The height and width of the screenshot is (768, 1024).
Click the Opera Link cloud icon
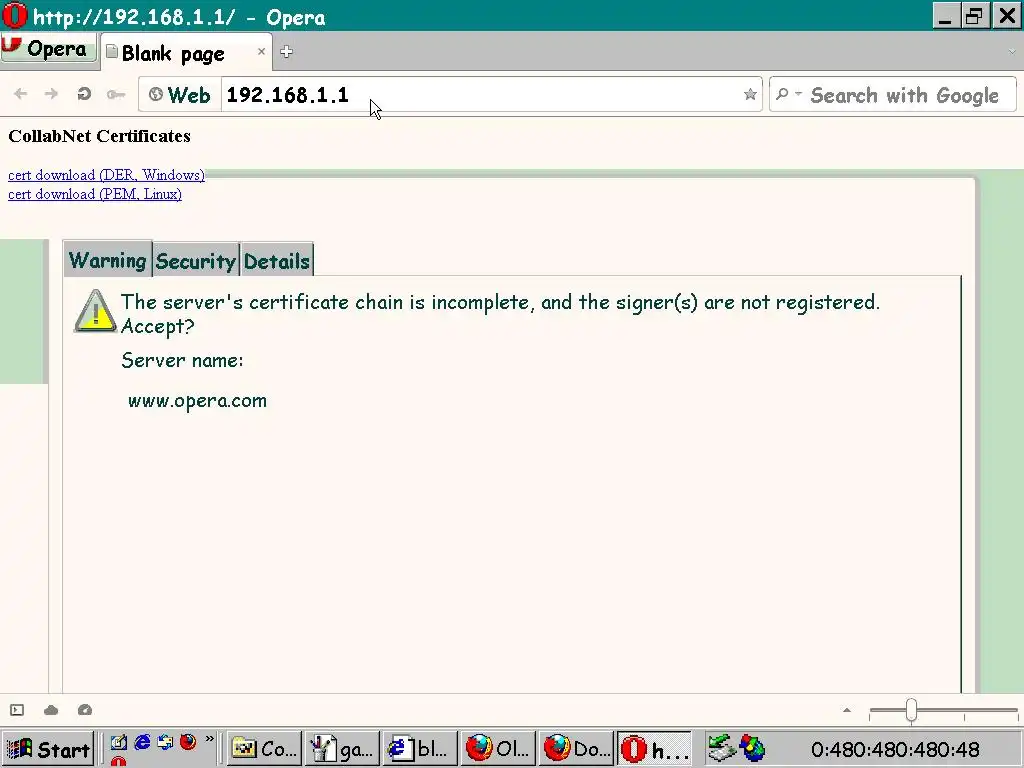pos(51,710)
